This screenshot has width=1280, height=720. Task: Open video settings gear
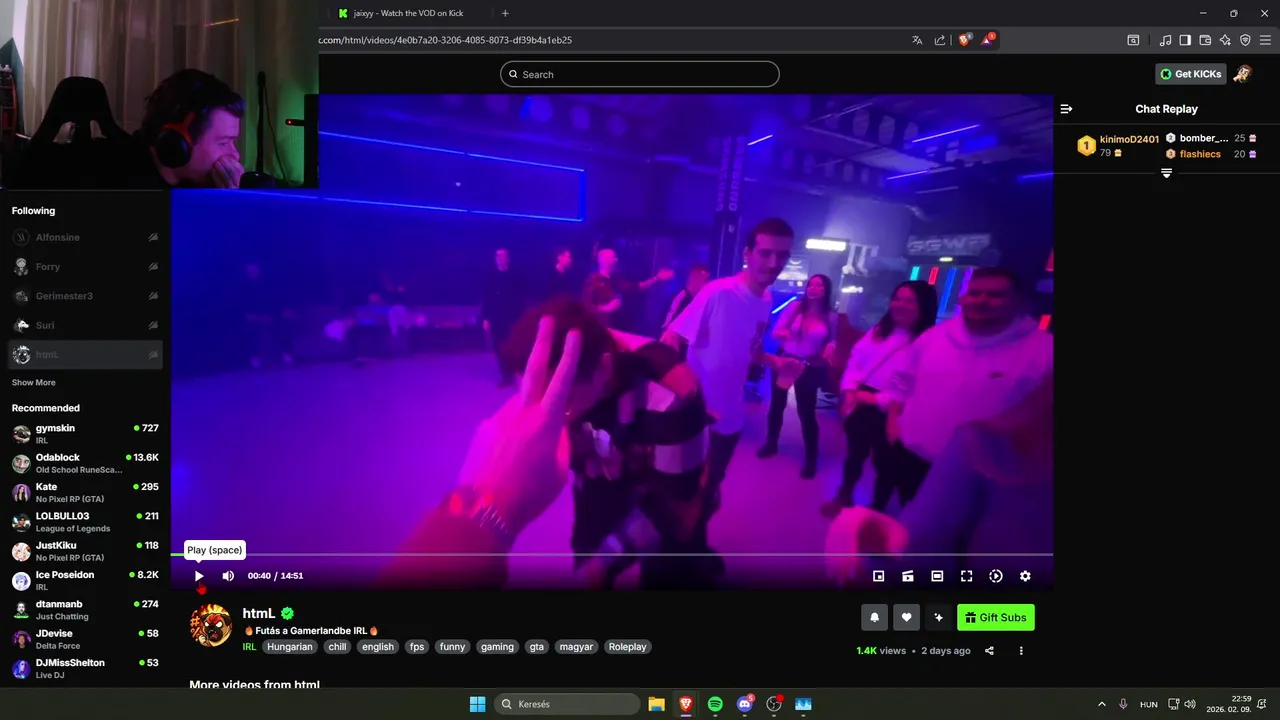click(x=1025, y=576)
